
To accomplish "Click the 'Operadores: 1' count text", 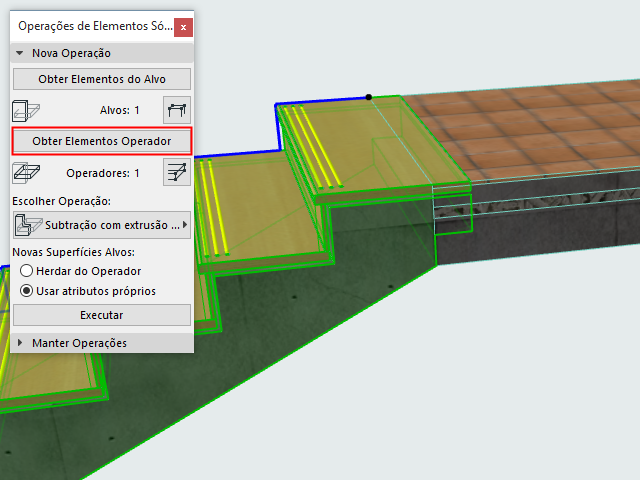I will coord(103,173).
